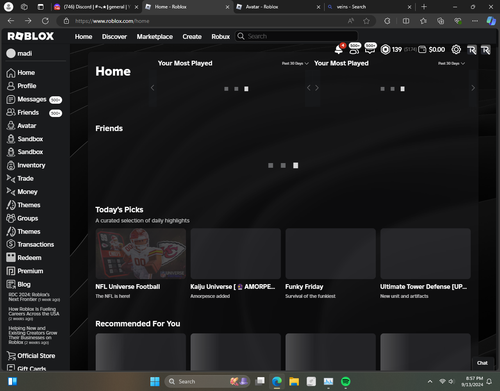Go back in browser history

click(x=11, y=21)
